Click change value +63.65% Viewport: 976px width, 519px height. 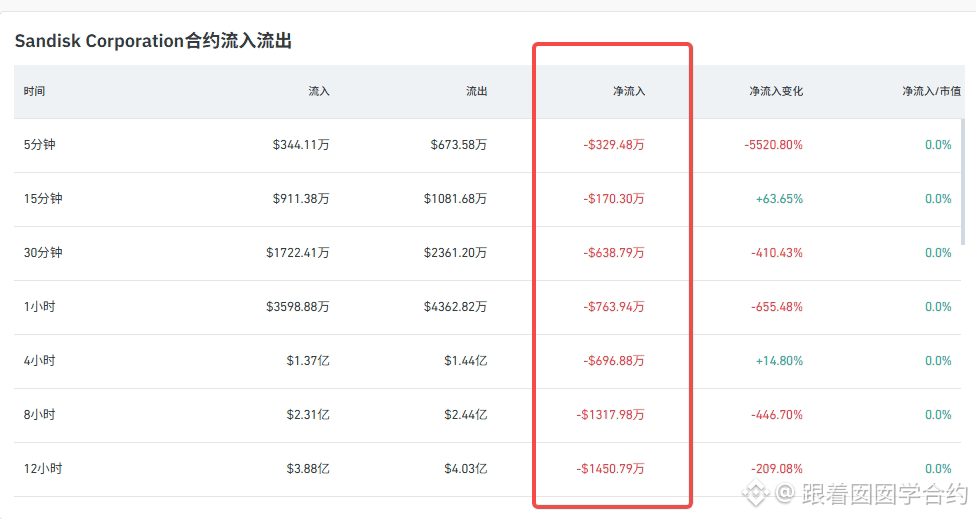[x=779, y=199]
